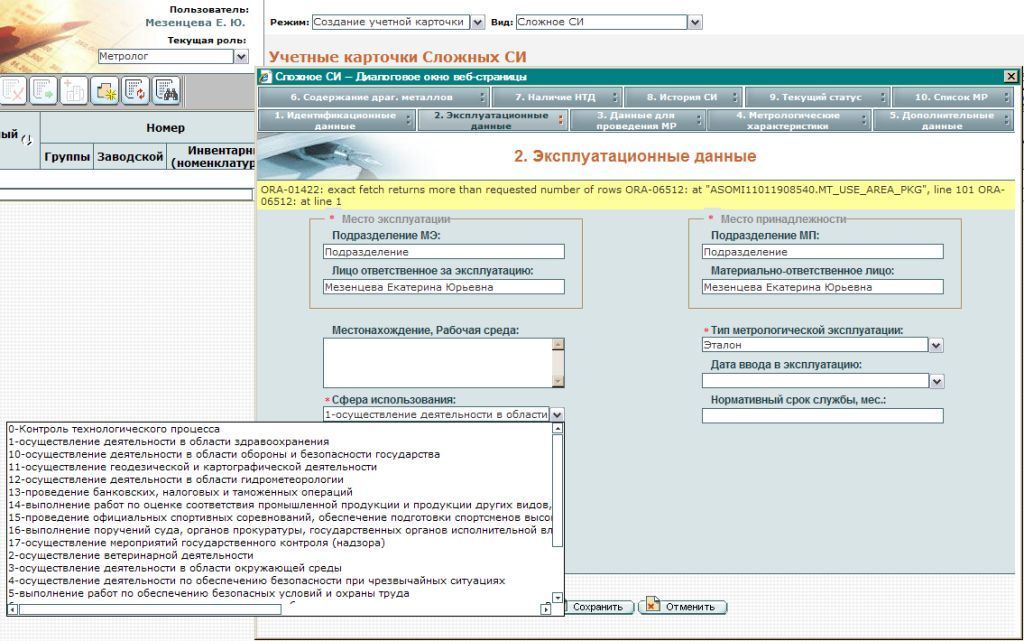The height and width of the screenshot is (641, 1024).
Task: Click the binoculars search icon
Action: [166, 91]
